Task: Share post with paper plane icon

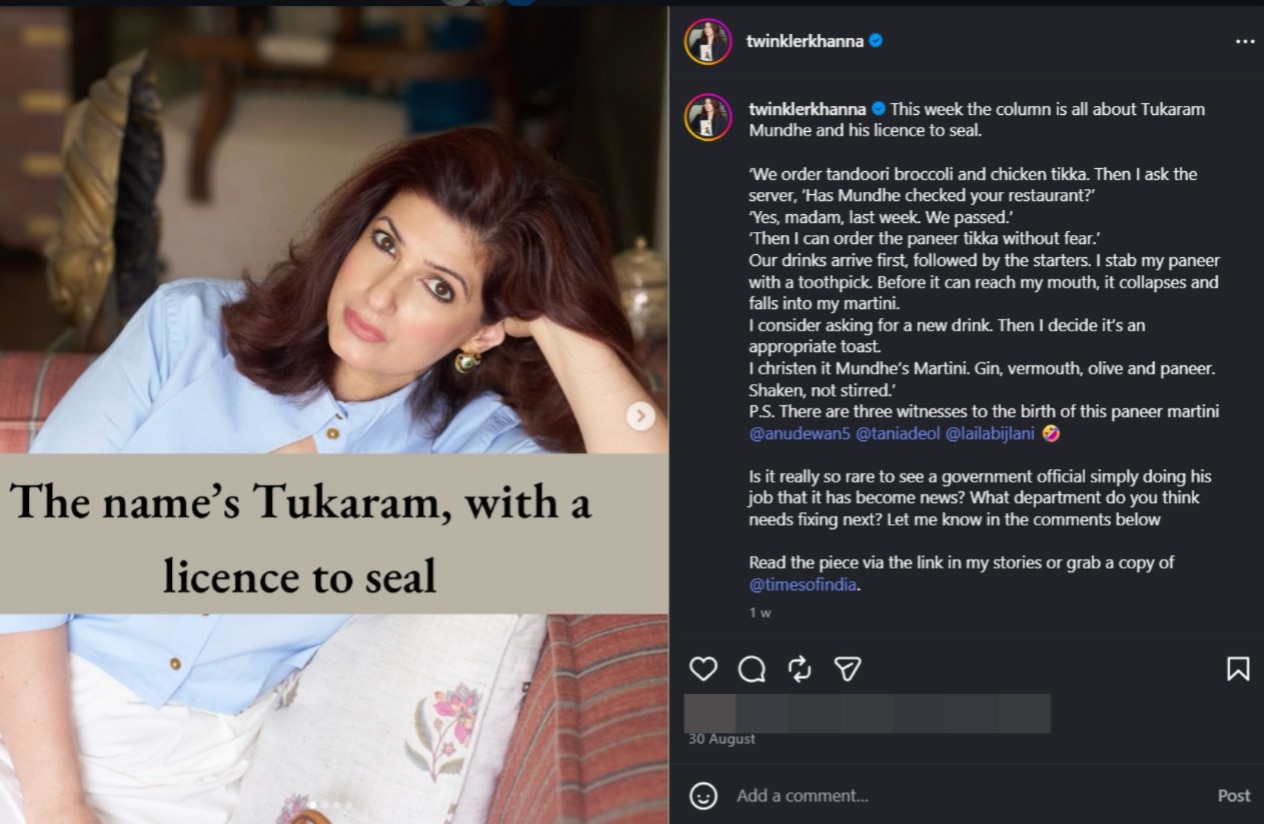Action: (x=848, y=669)
